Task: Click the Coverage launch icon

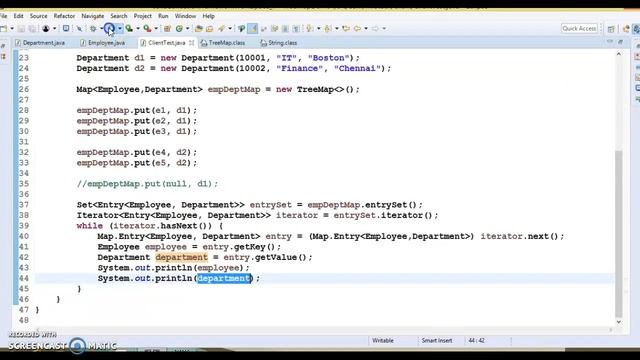Action: click(x=129, y=29)
